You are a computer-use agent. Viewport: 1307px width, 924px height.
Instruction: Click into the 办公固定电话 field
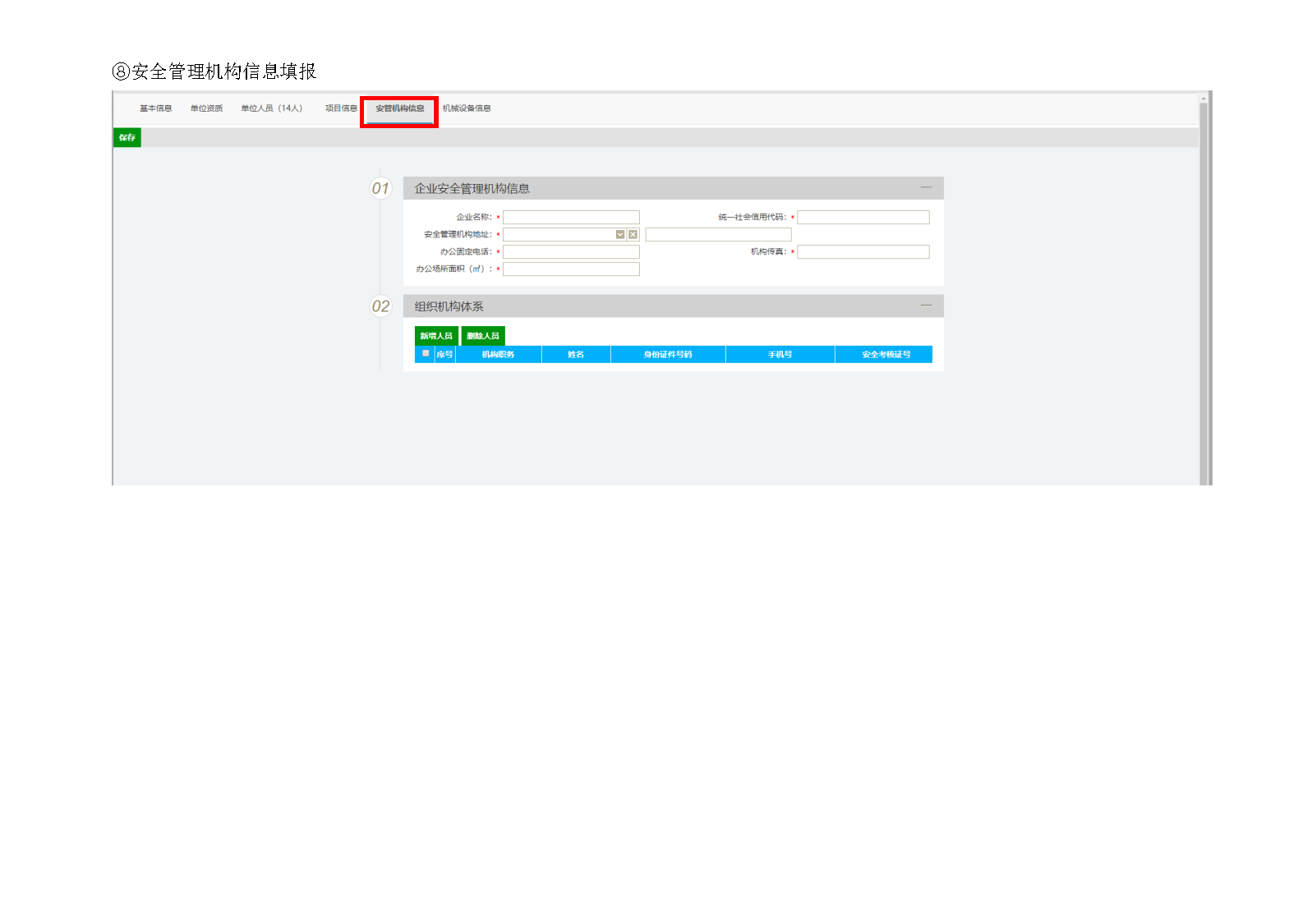[571, 252]
